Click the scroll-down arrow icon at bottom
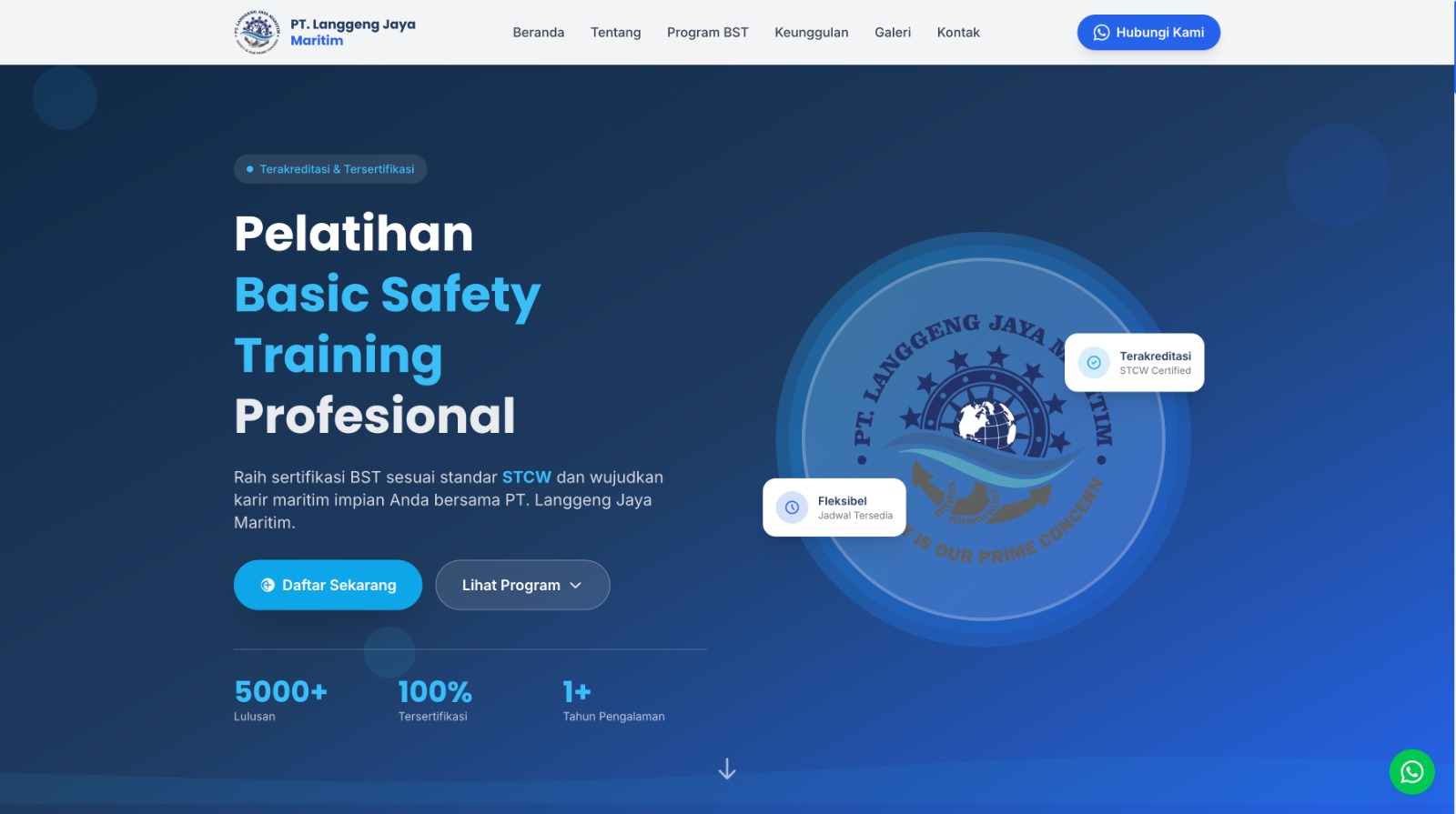Image resolution: width=1456 pixels, height=814 pixels. click(x=726, y=769)
